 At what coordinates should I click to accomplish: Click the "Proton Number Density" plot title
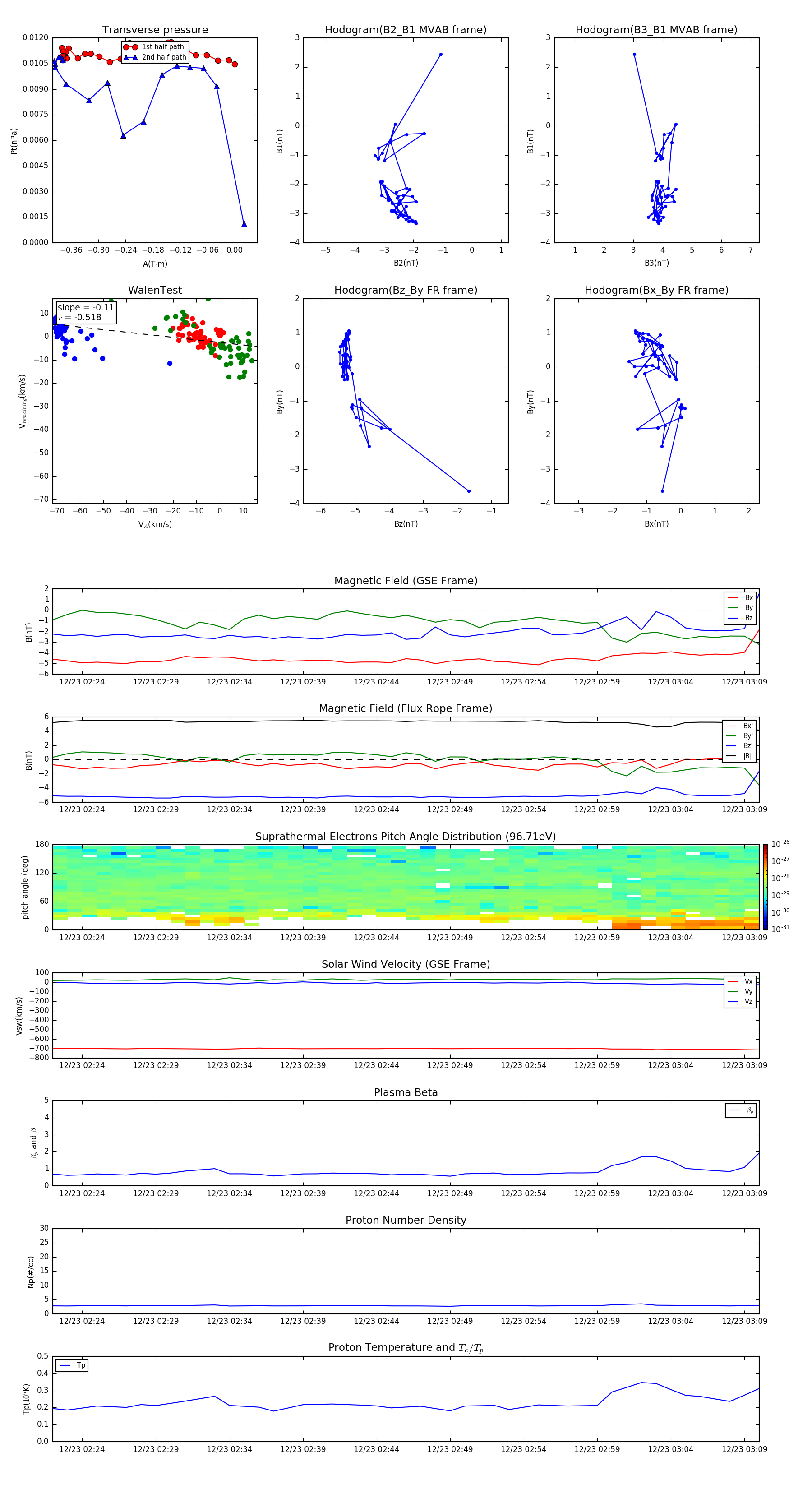pyautogui.click(x=406, y=1220)
